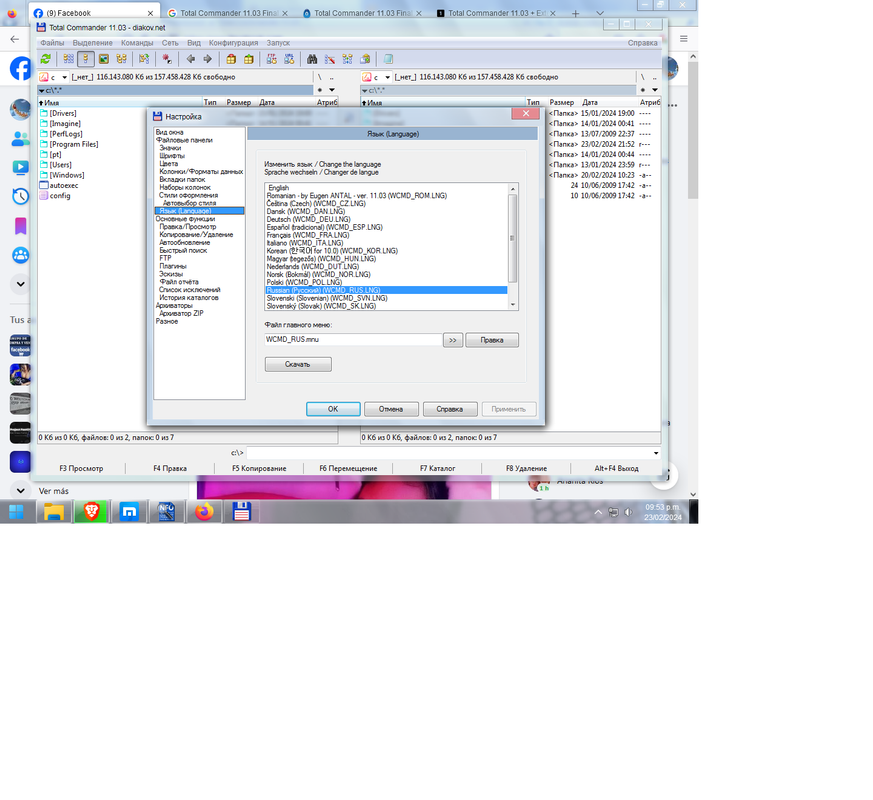Click the Правка button in settings dialog
The width and height of the screenshot is (873, 800).
[x=492, y=340]
